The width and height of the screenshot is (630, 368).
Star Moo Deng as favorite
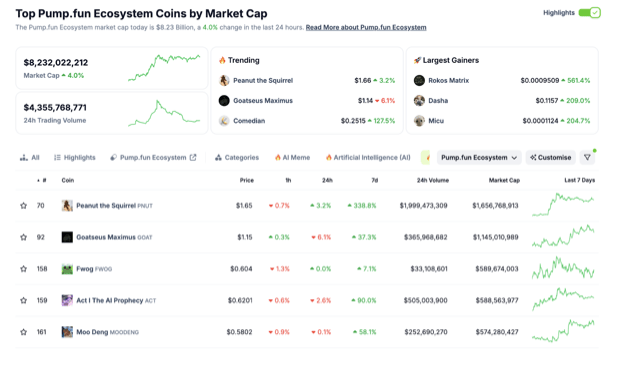[23, 332]
